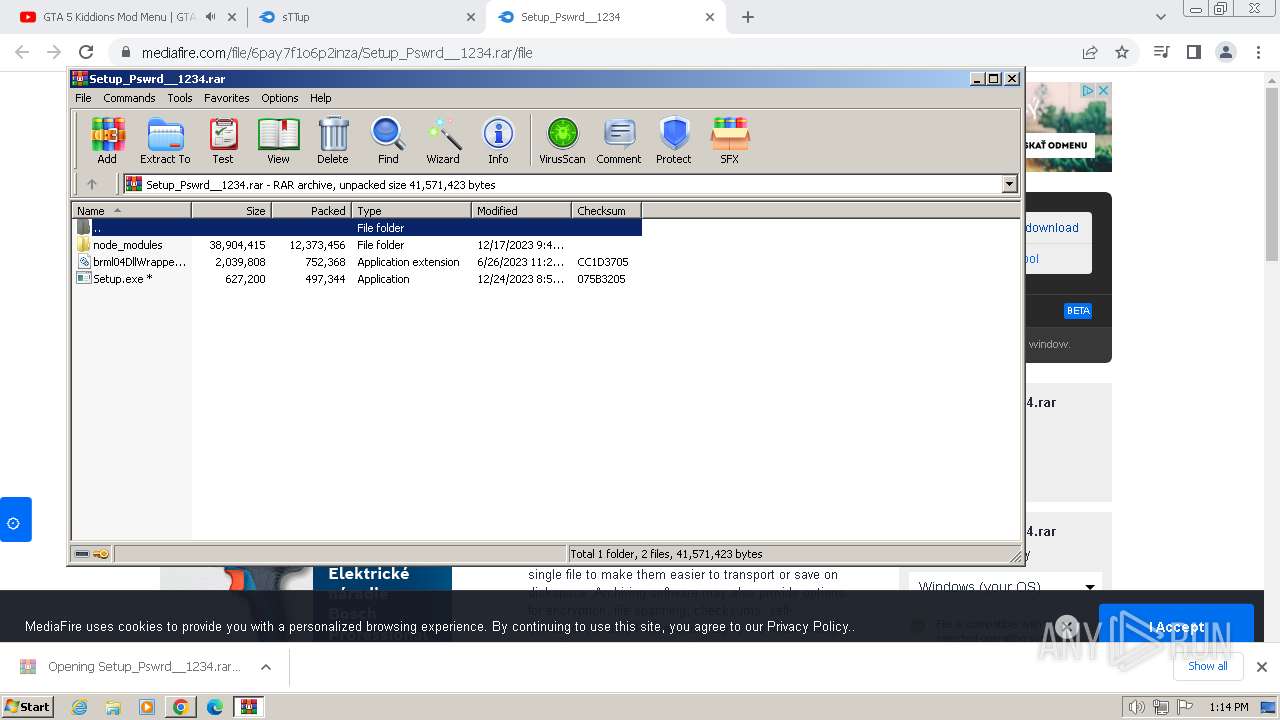Click checksum value CC1D3705
The height and width of the screenshot is (720, 1280).
click(x=602, y=262)
